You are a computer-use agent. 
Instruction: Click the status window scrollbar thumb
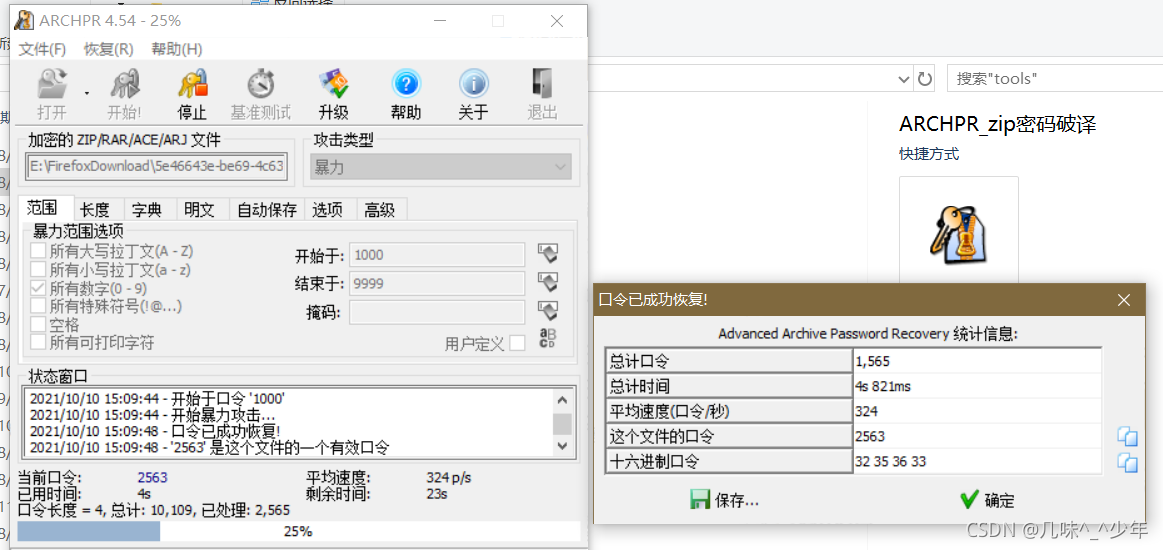[563, 424]
